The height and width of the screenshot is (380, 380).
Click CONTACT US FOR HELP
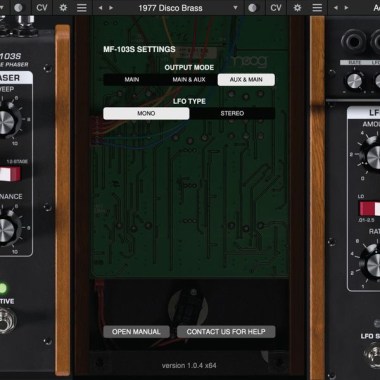point(226,332)
